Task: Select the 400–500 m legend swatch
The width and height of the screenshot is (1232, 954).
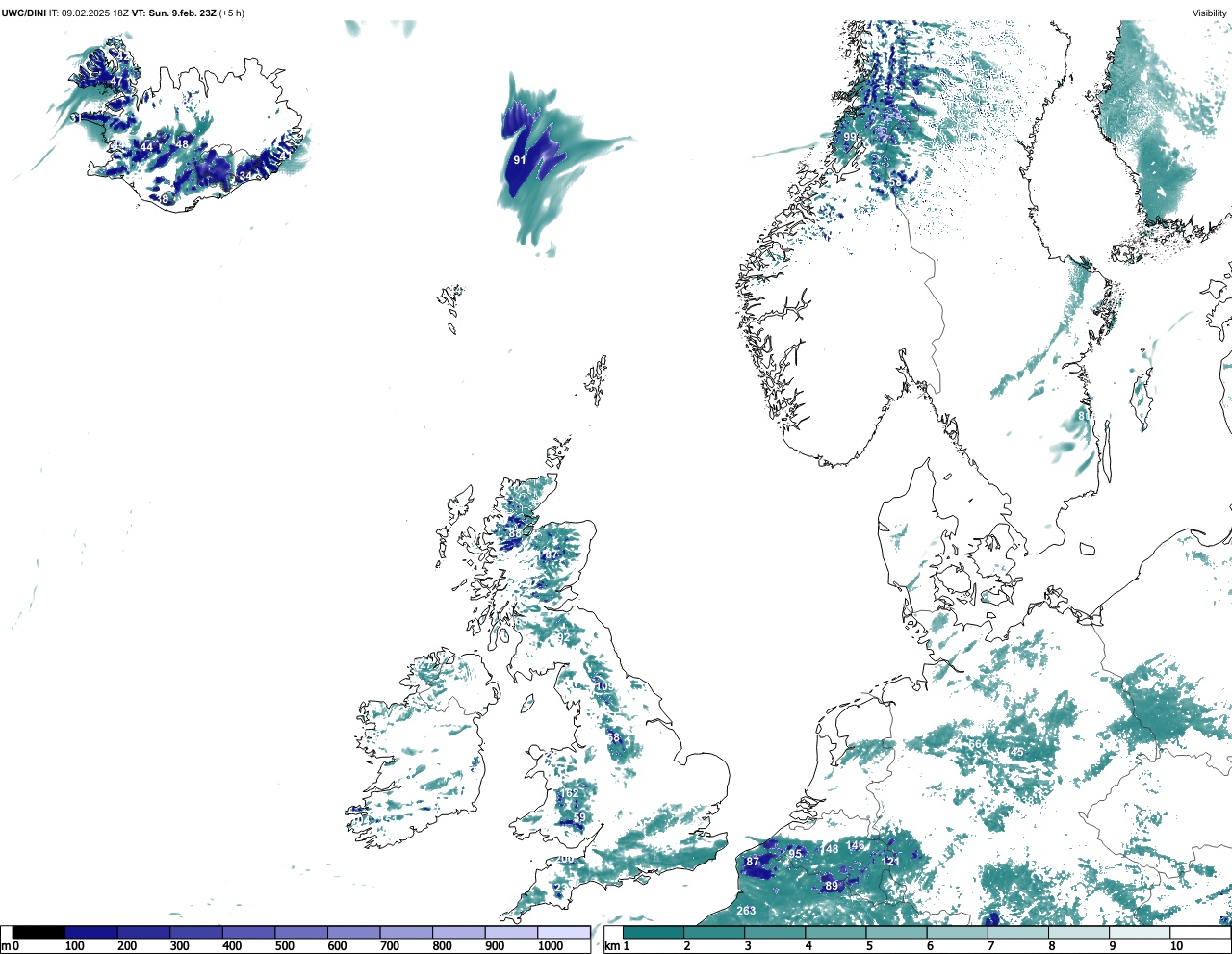Action: click(x=249, y=933)
